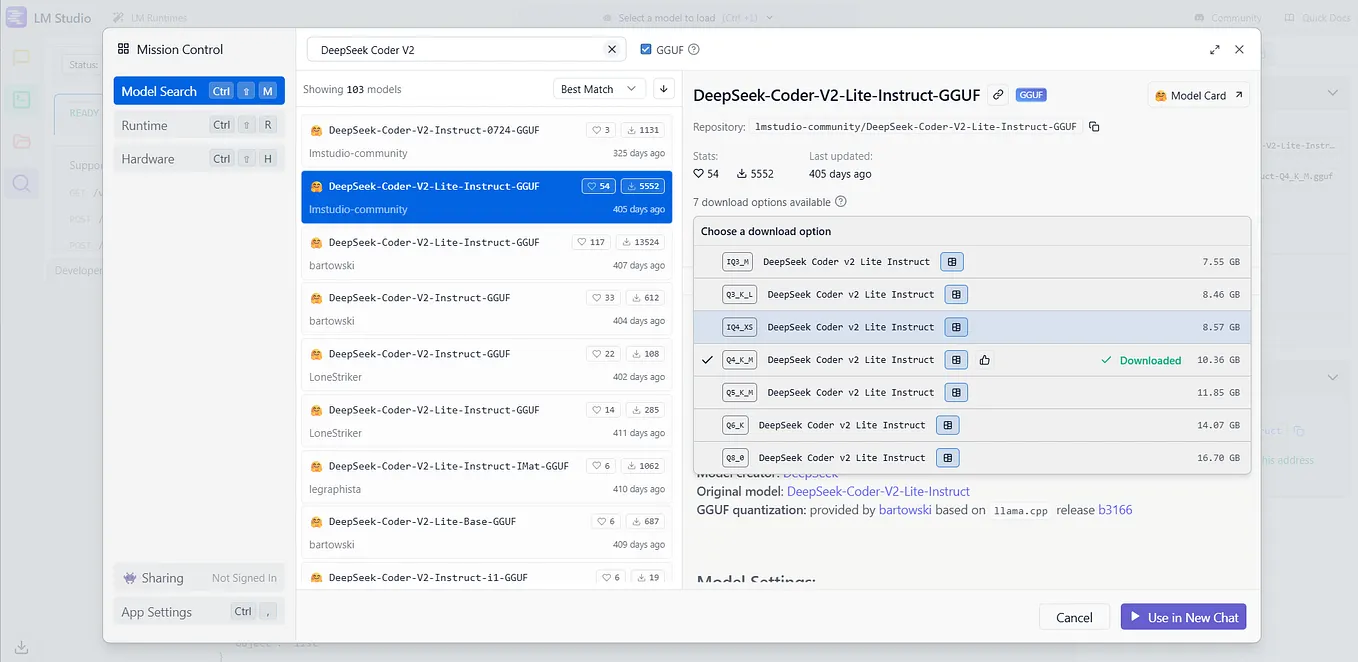Open the Discover search icon in the sidebar
The height and width of the screenshot is (662, 1358).
coord(22,183)
